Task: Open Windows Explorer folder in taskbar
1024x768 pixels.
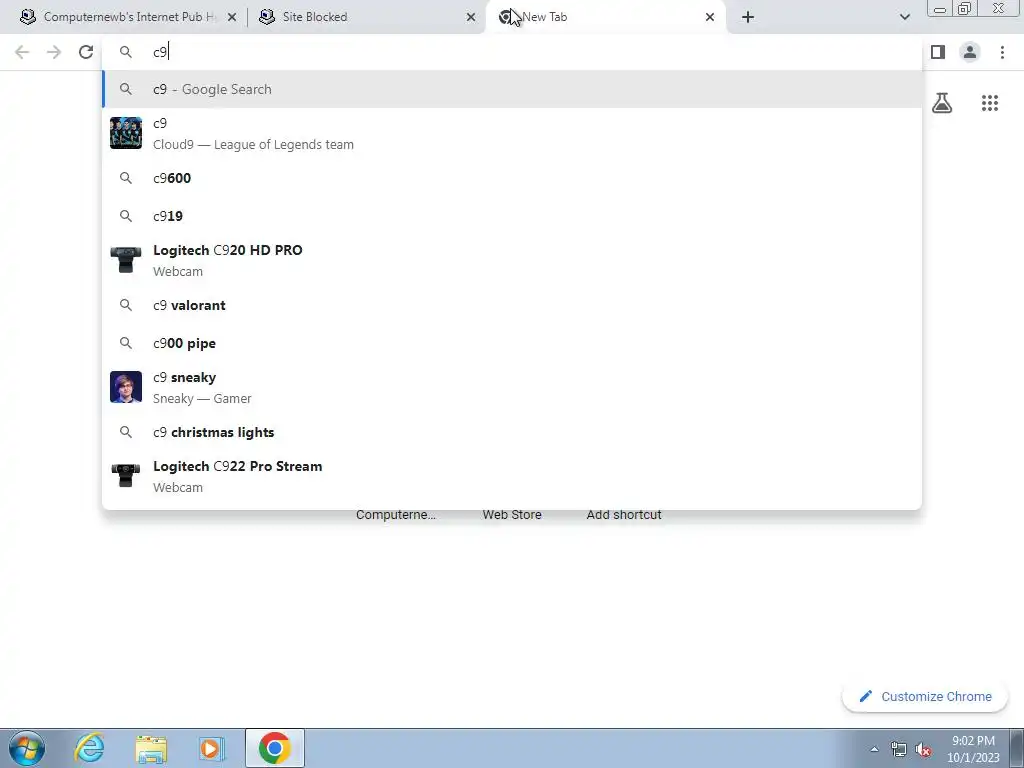Action: coord(151,748)
